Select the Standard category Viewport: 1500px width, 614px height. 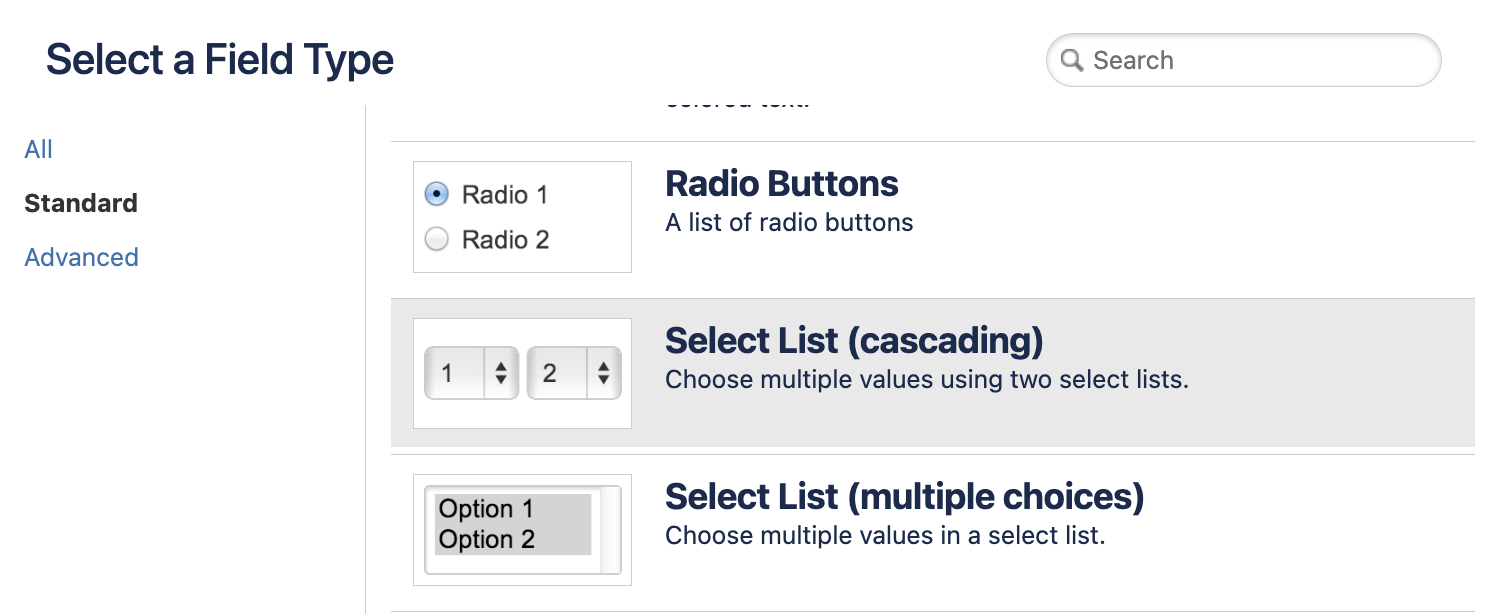81,204
